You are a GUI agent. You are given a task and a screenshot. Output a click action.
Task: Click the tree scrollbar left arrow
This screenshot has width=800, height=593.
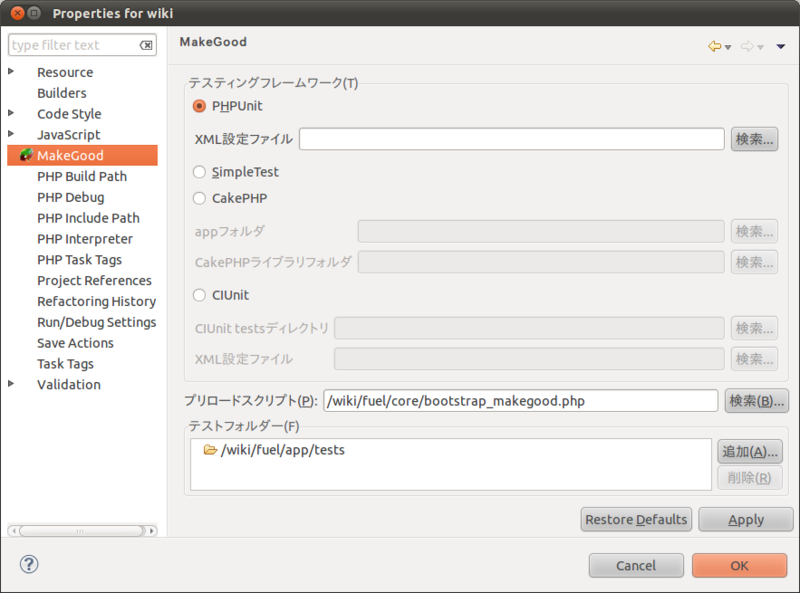(14, 531)
